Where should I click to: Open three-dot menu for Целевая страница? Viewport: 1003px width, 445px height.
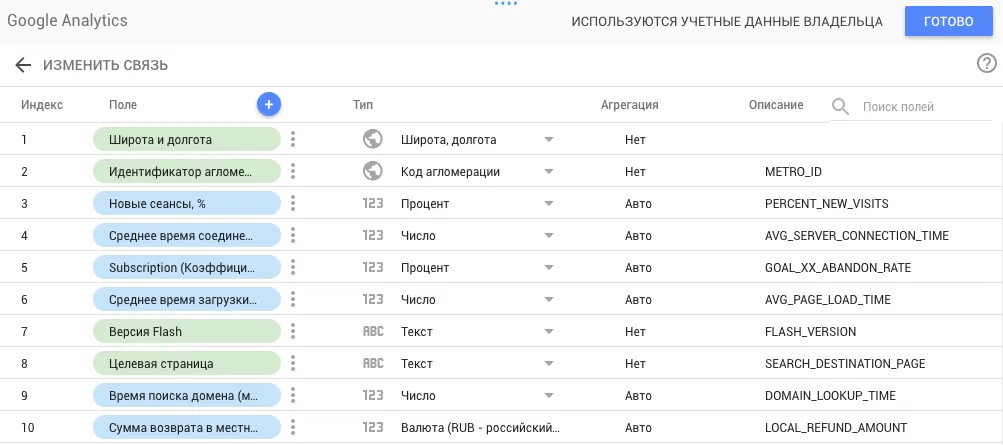[x=293, y=363]
